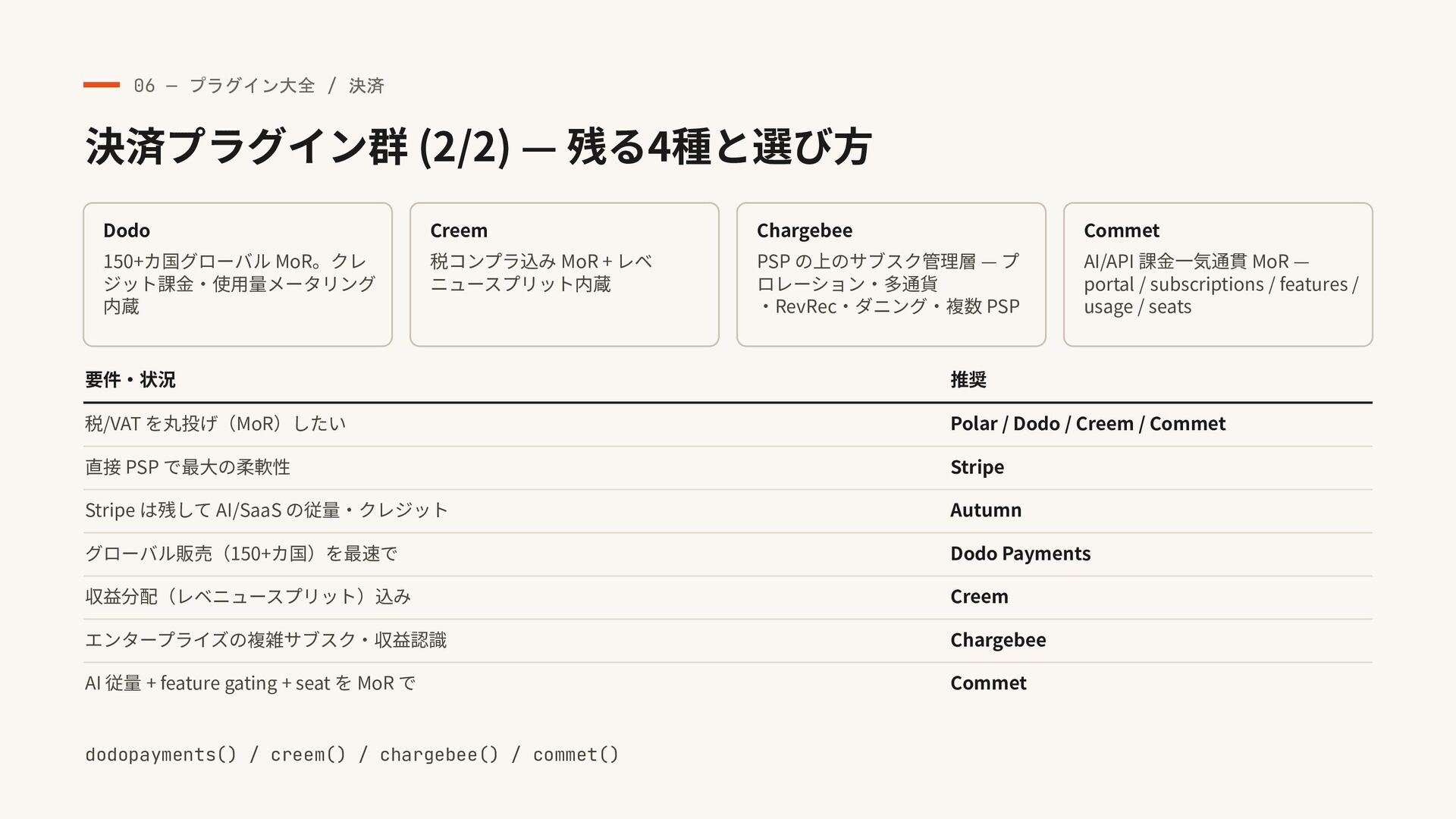Screen dimensions: 1456x819
Task: Open the Chargebee card
Action: point(891,275)
